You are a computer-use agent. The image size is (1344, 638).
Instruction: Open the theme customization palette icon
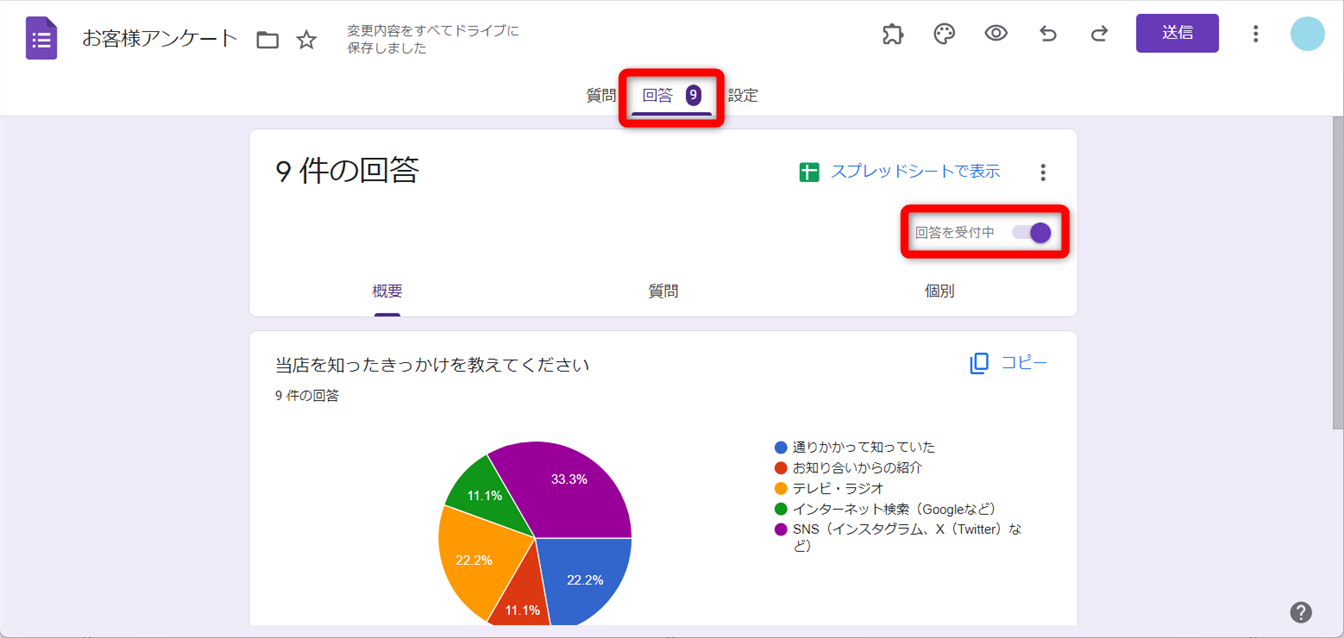coord(944,34)
